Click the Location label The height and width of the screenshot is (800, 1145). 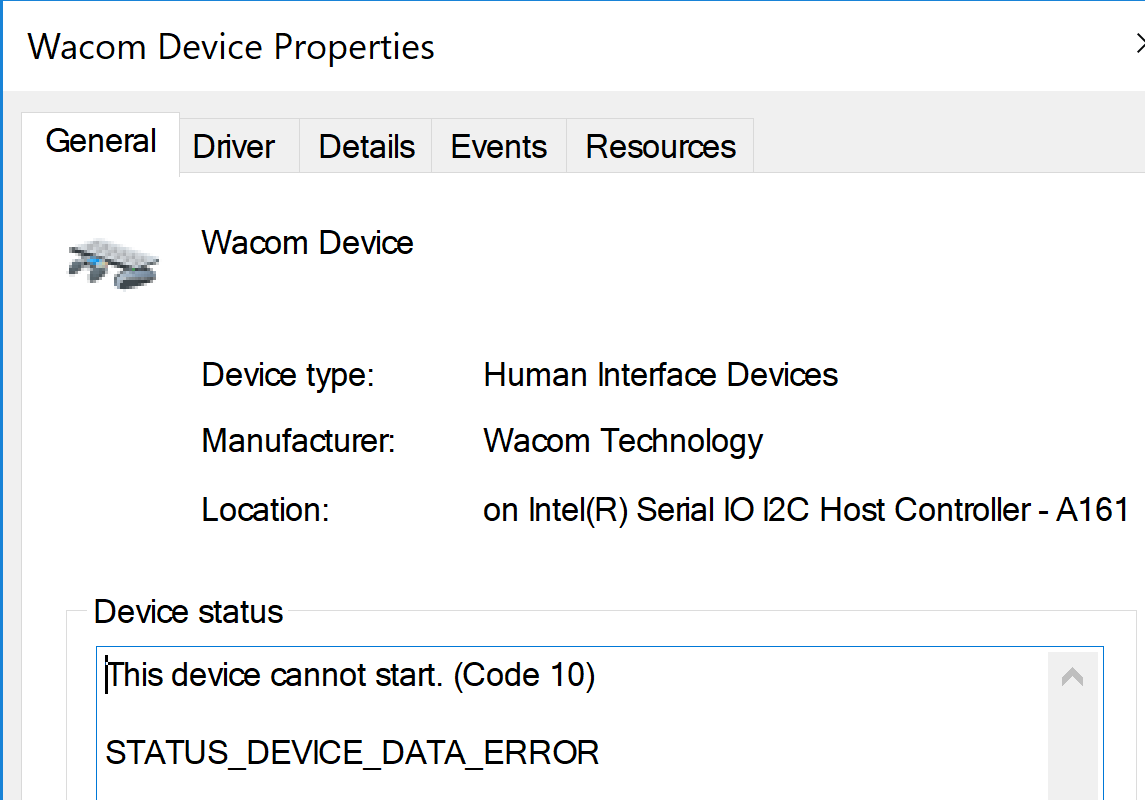[265, 510]
